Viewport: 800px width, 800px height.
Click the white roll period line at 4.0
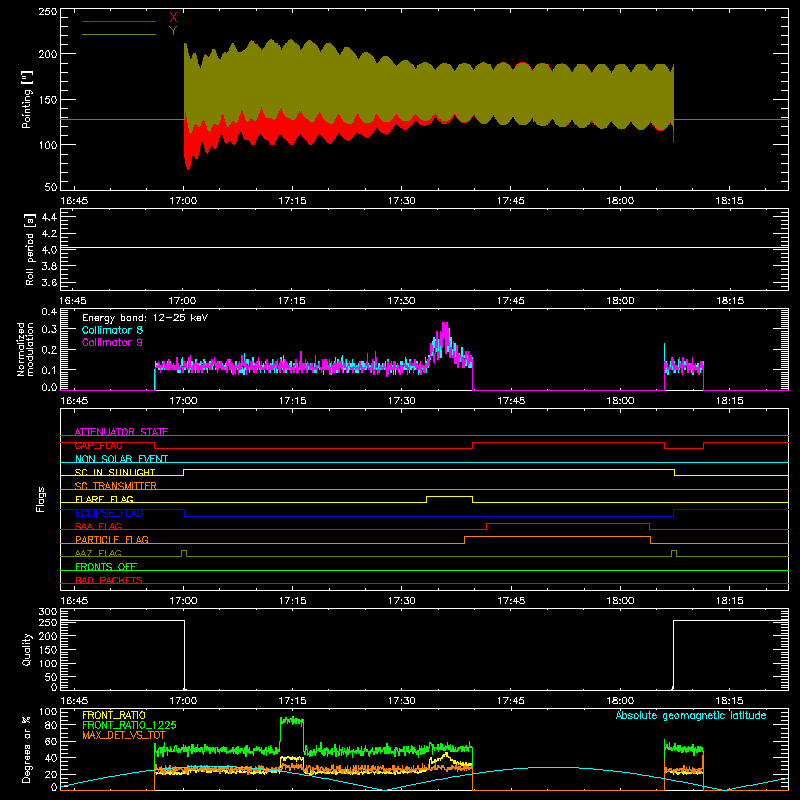tap(424, 248)
